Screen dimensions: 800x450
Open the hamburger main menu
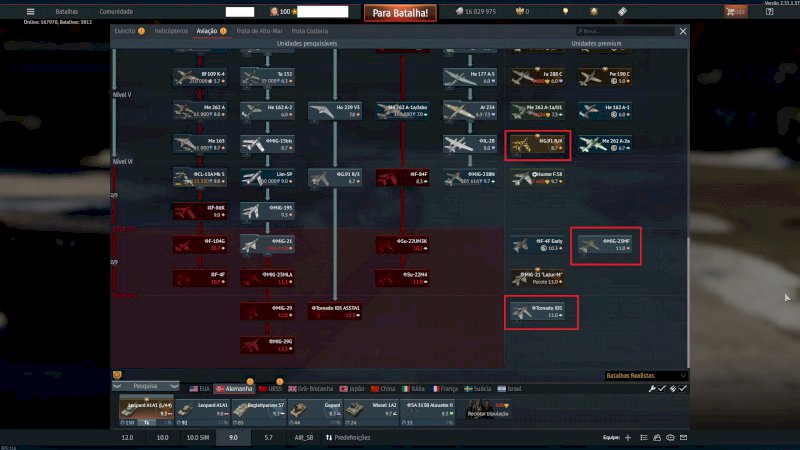click(x=31, y=11)
